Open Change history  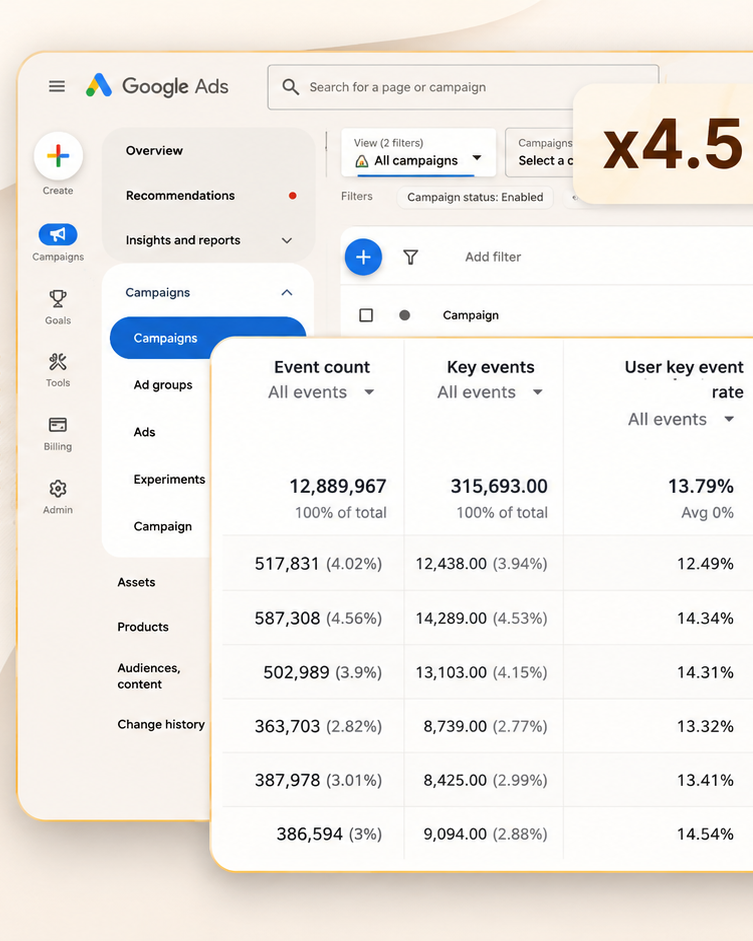(161, 724)
